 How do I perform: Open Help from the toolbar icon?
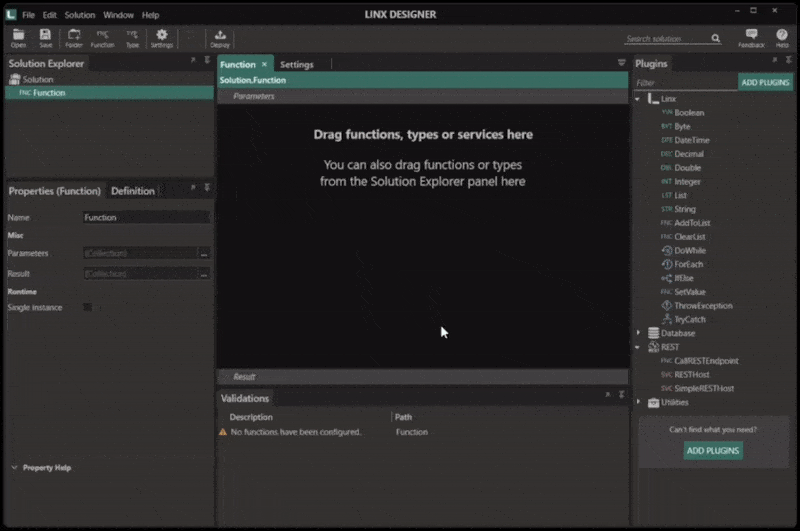click(x=782, y=38)
